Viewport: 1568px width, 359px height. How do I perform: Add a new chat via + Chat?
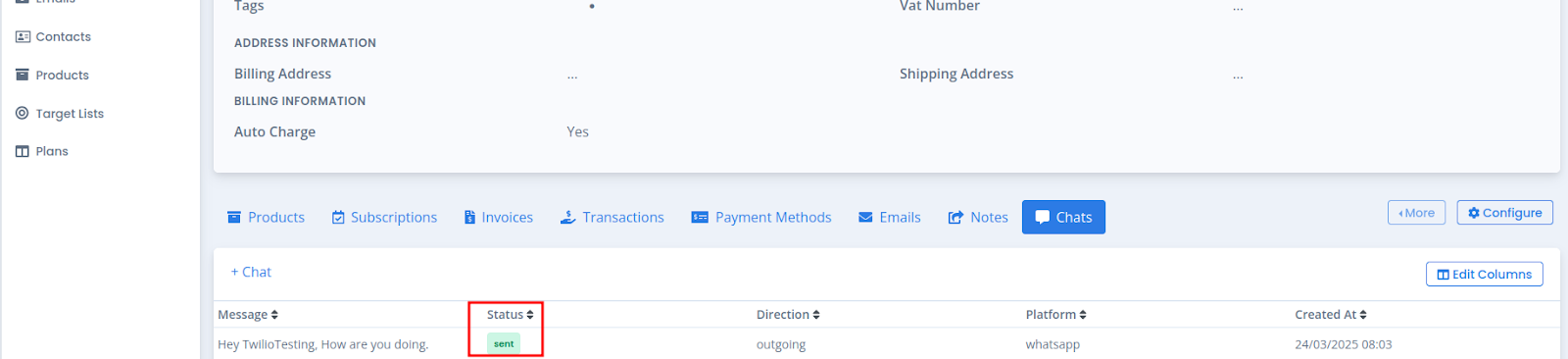[x=251, y=273]
